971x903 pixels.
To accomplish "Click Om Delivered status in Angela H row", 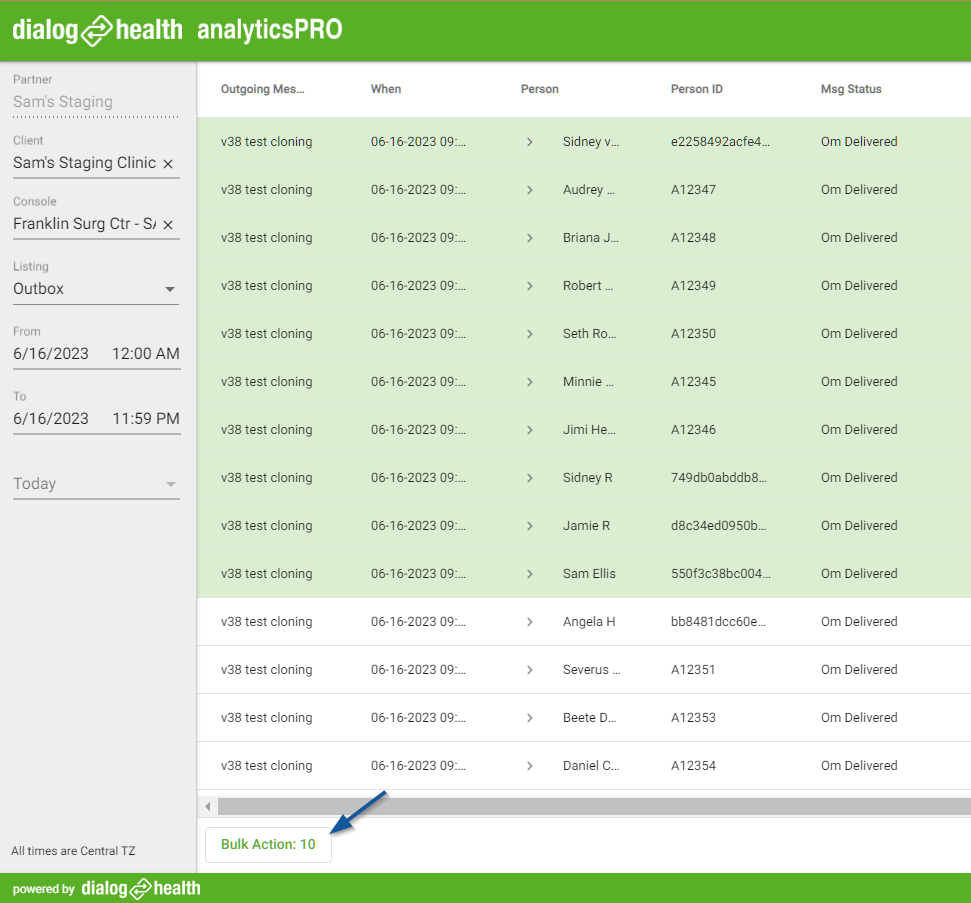I will point(859,622).
